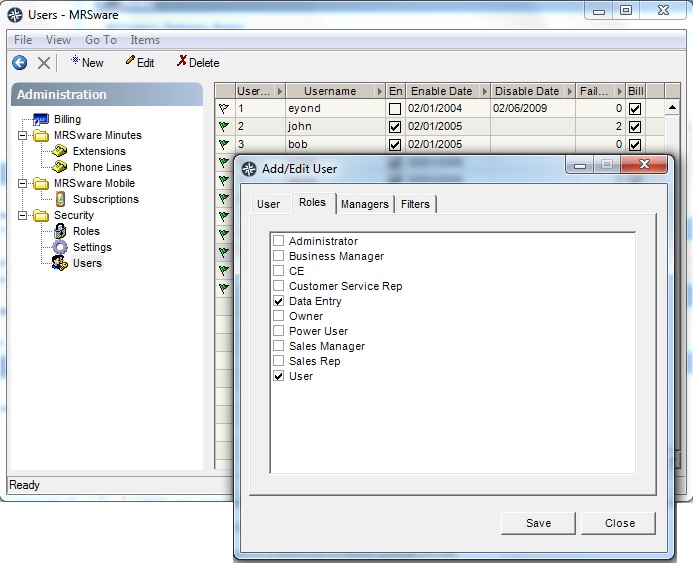Open the Subscriptions mobile icon
This screenshot has height=563, width=693.
tap(61, 199)
